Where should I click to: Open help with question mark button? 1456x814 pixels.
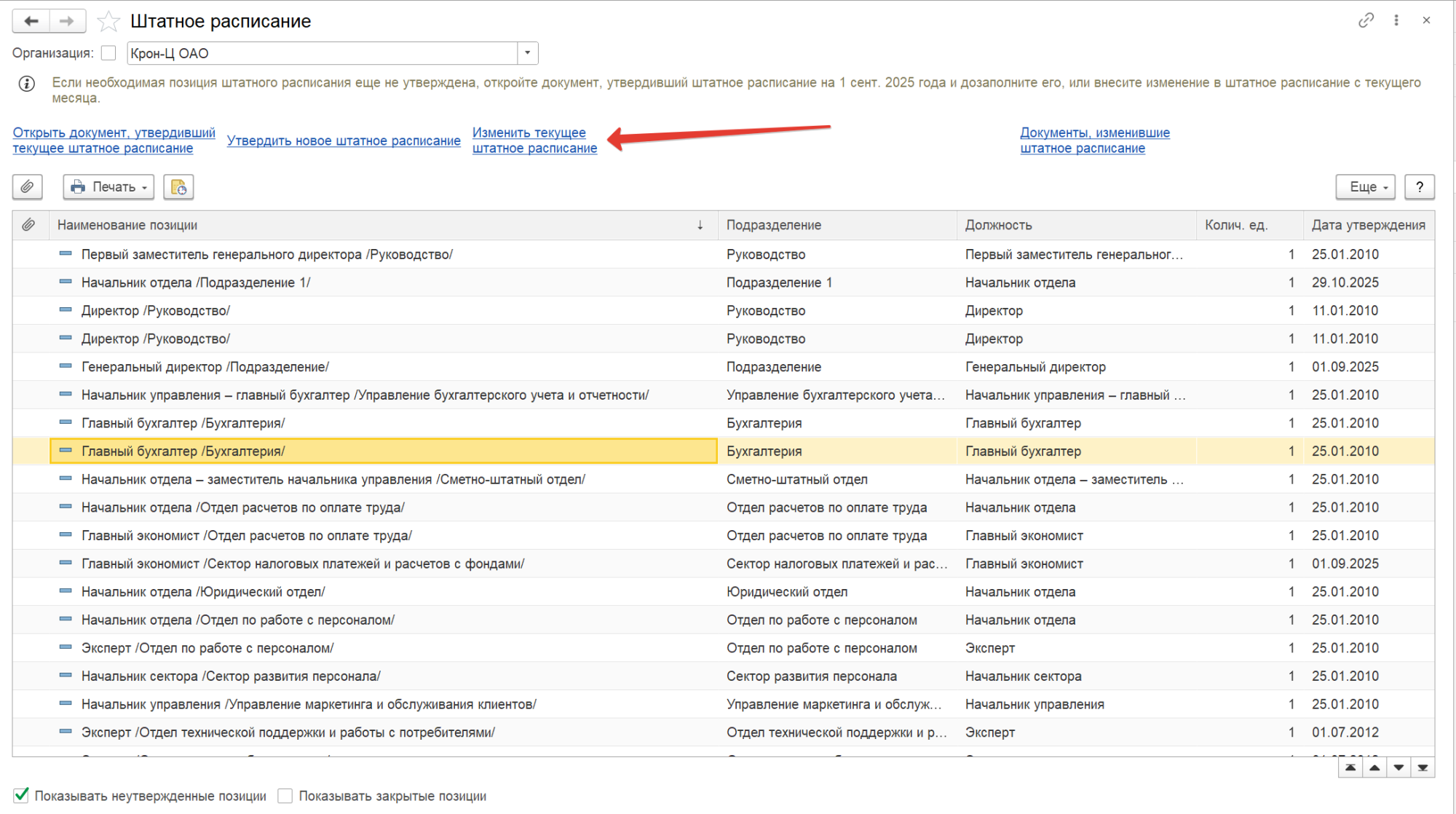click(x=1419, y=187)
